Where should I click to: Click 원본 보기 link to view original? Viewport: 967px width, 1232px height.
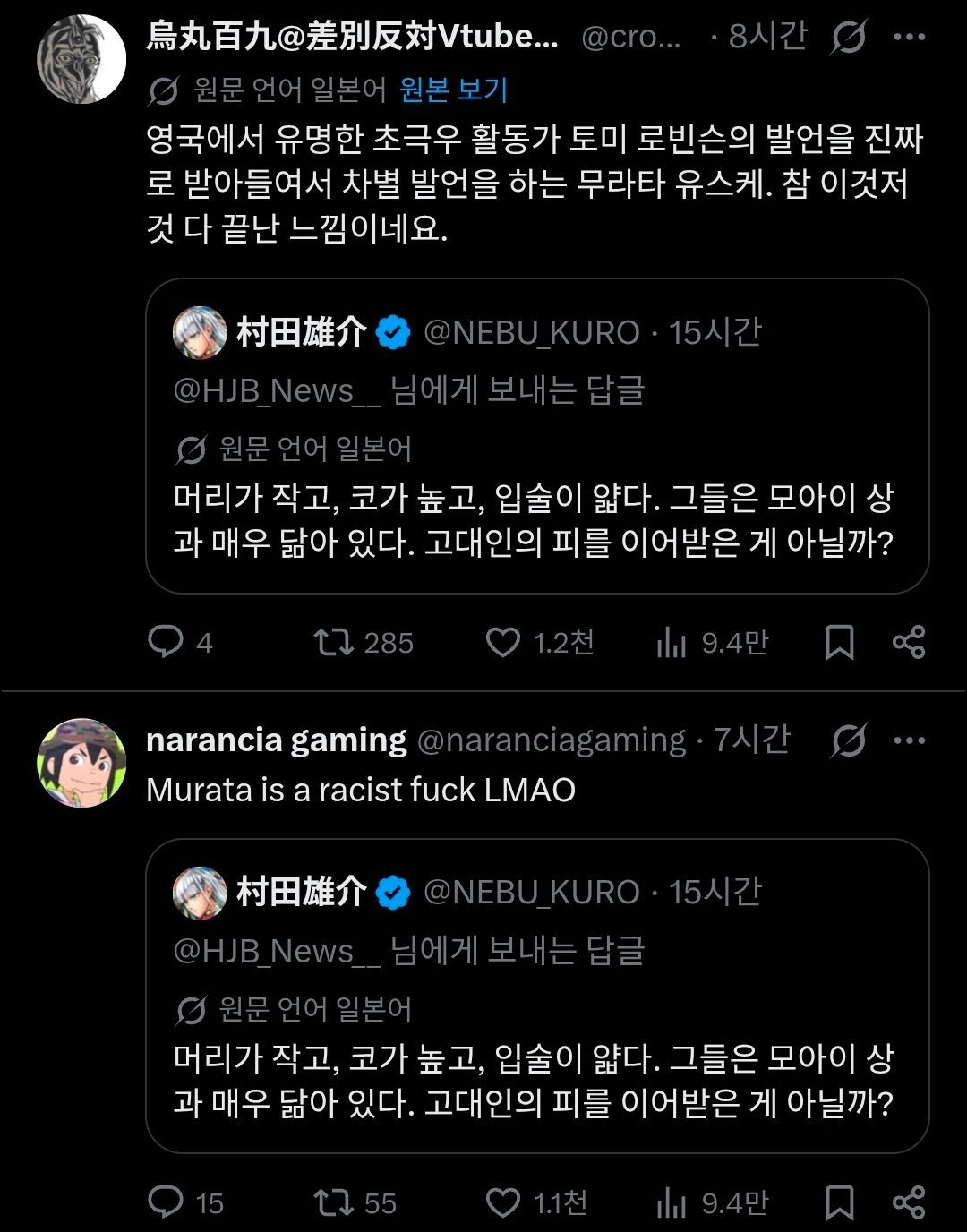point(453,90)
